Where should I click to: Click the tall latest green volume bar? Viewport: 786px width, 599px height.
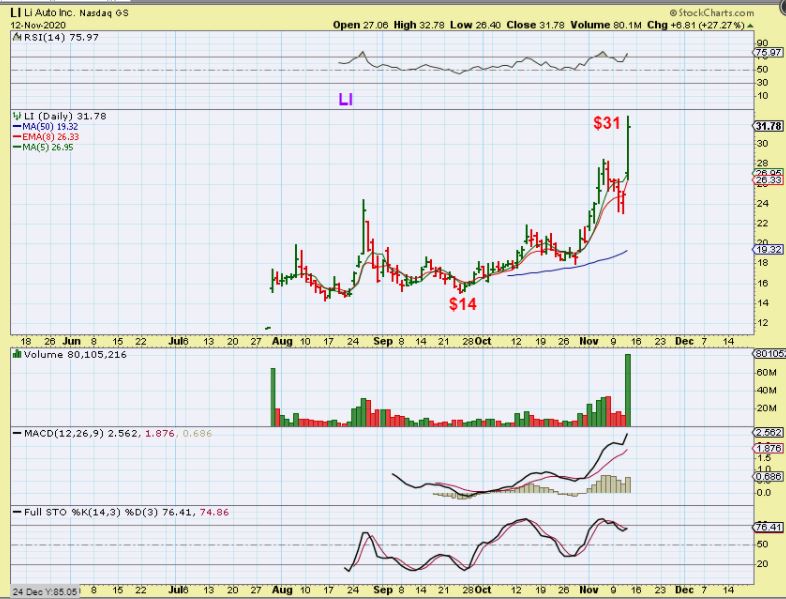pos(628,390)
